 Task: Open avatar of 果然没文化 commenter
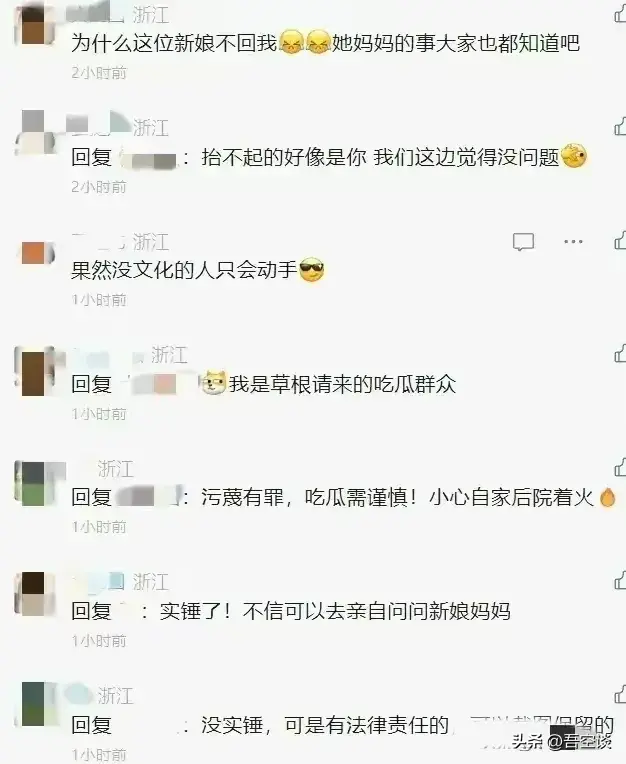[37, 254]
